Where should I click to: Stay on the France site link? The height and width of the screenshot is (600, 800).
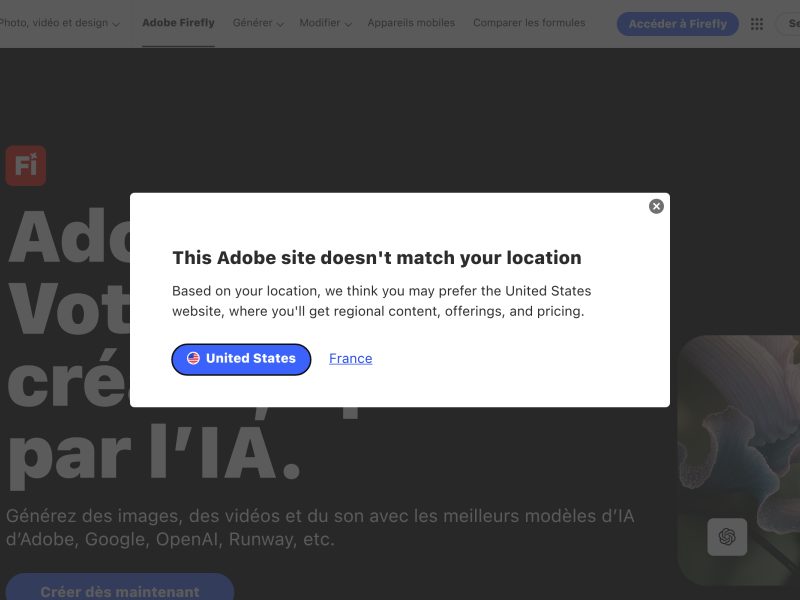[350, 359]
